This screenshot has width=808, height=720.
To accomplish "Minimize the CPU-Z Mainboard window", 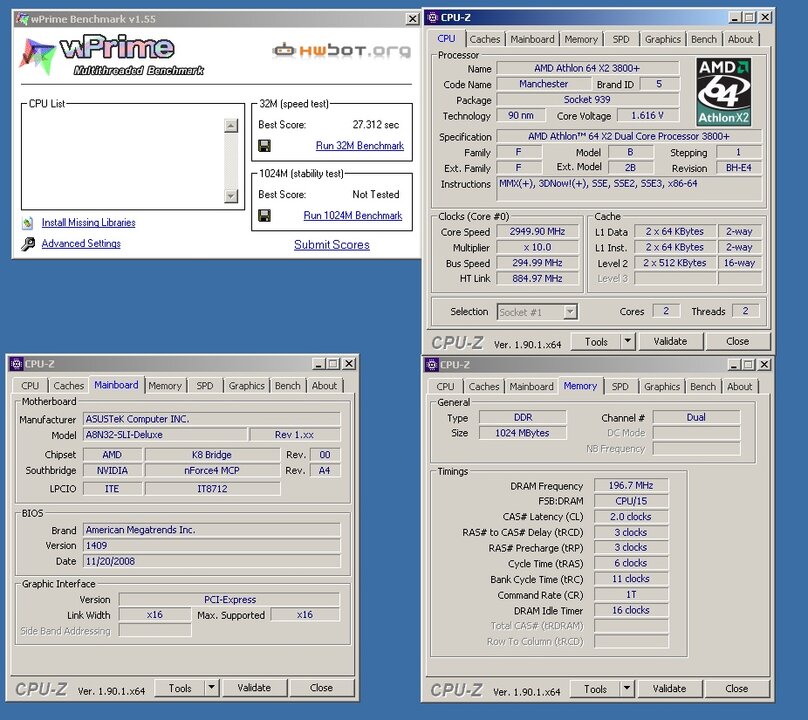I will tap(318, 364).
